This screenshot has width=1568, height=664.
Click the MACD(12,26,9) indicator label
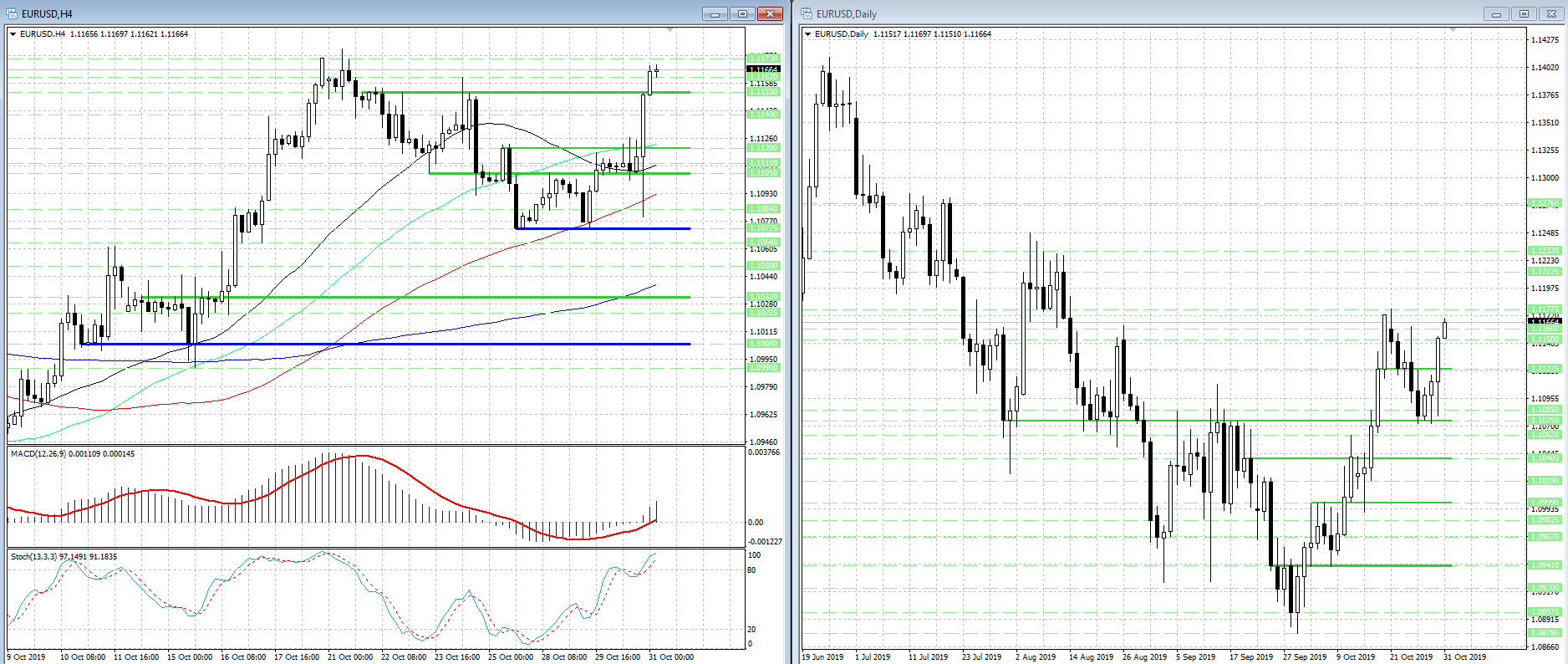coord(72,453)
